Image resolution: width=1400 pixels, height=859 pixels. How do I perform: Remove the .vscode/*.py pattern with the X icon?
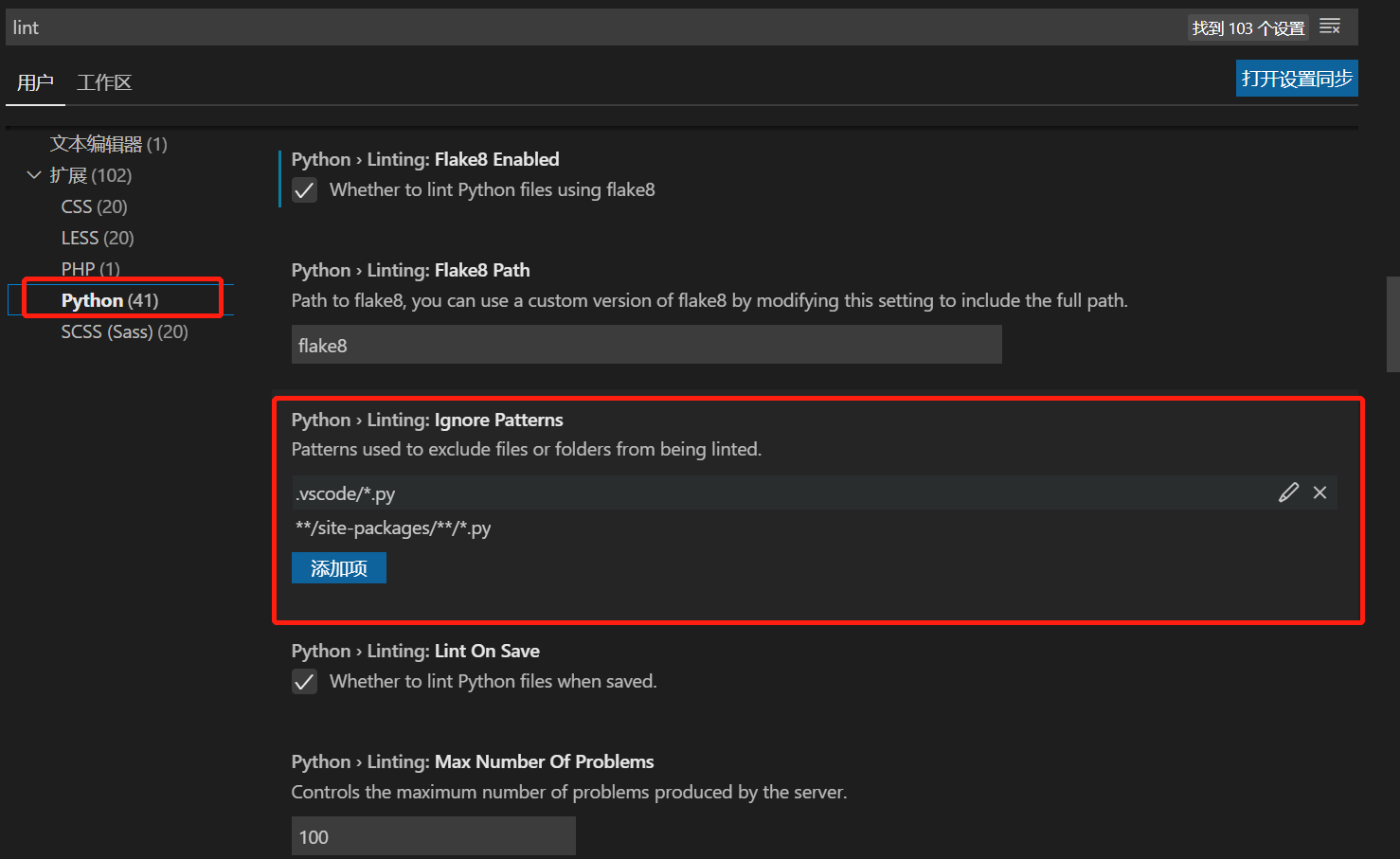pyautogui.click(x=1319, y=492)
